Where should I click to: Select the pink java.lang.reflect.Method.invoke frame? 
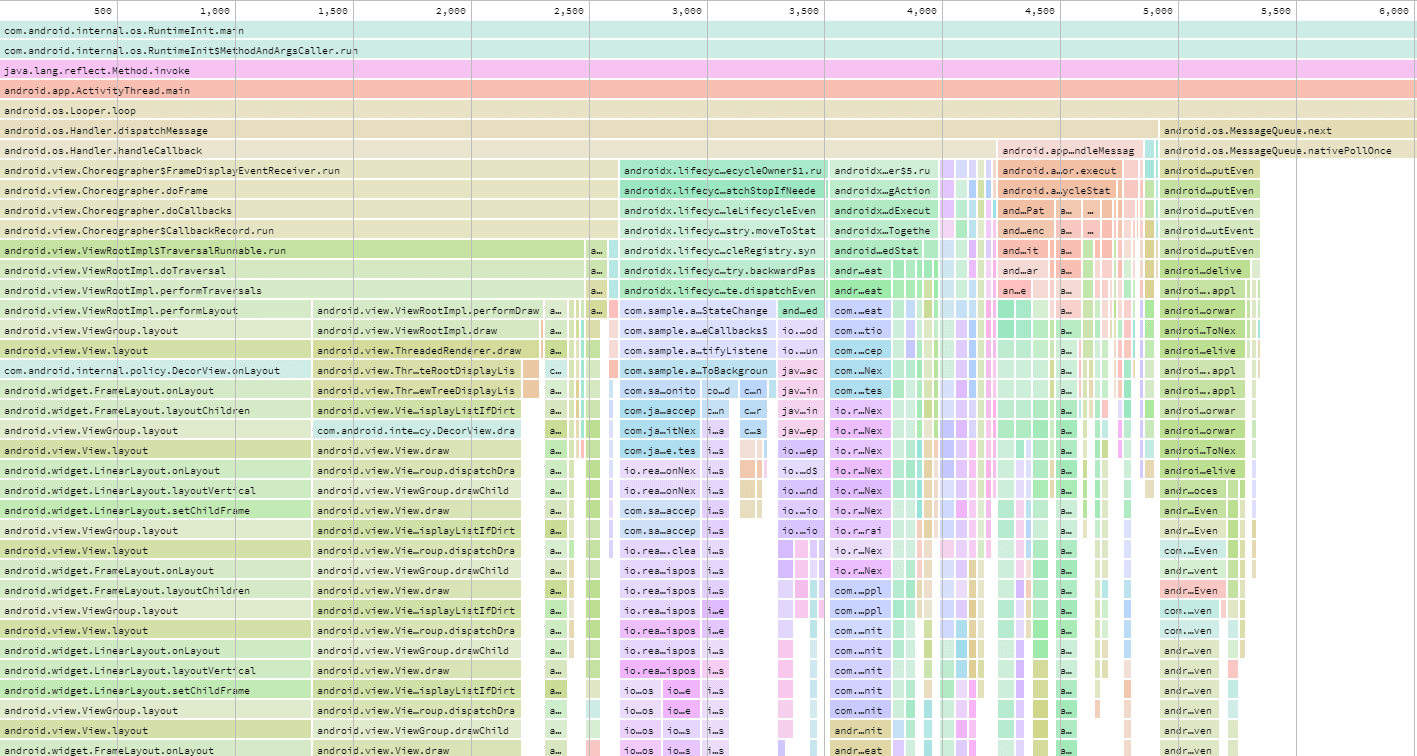[x=700, y=70]
